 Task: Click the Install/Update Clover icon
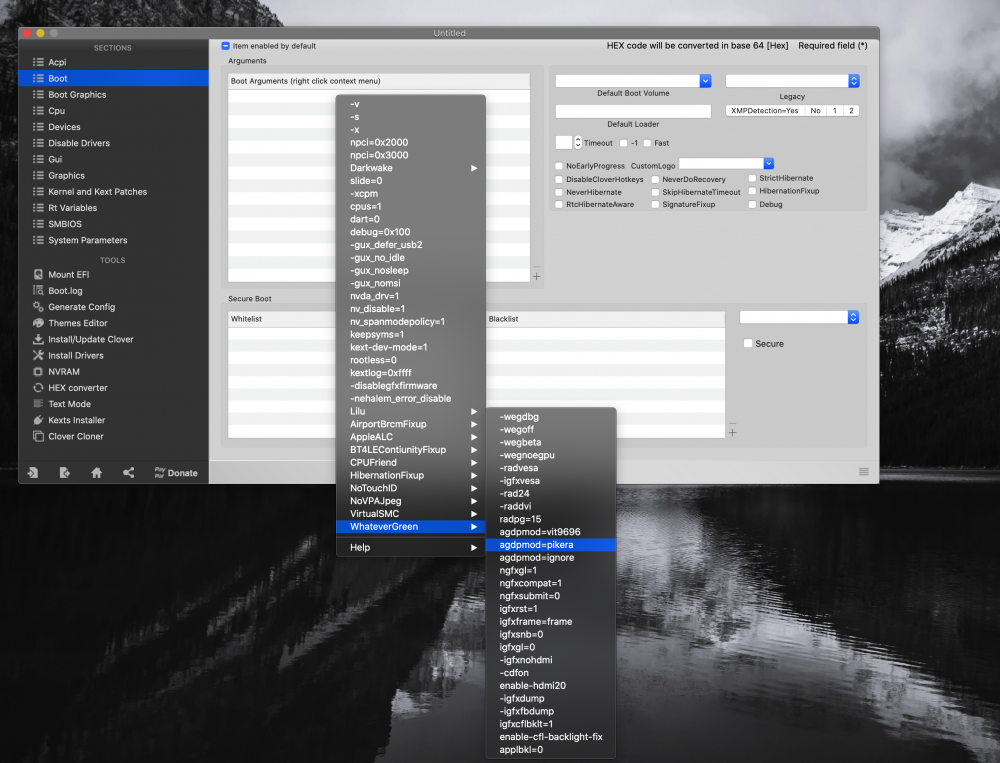click(x=38, y=339)
